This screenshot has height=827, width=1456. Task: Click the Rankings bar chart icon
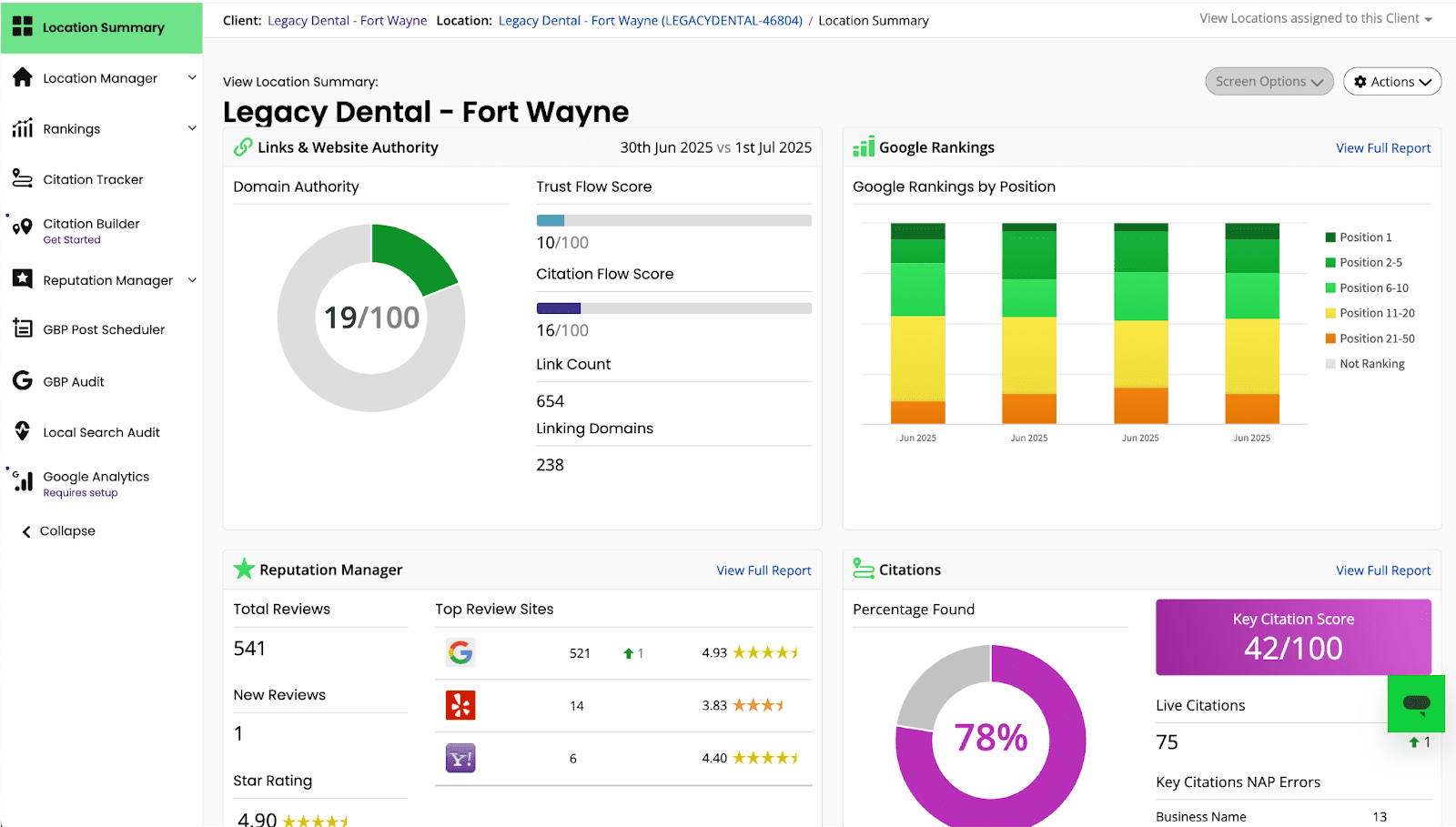pos(23,128)
